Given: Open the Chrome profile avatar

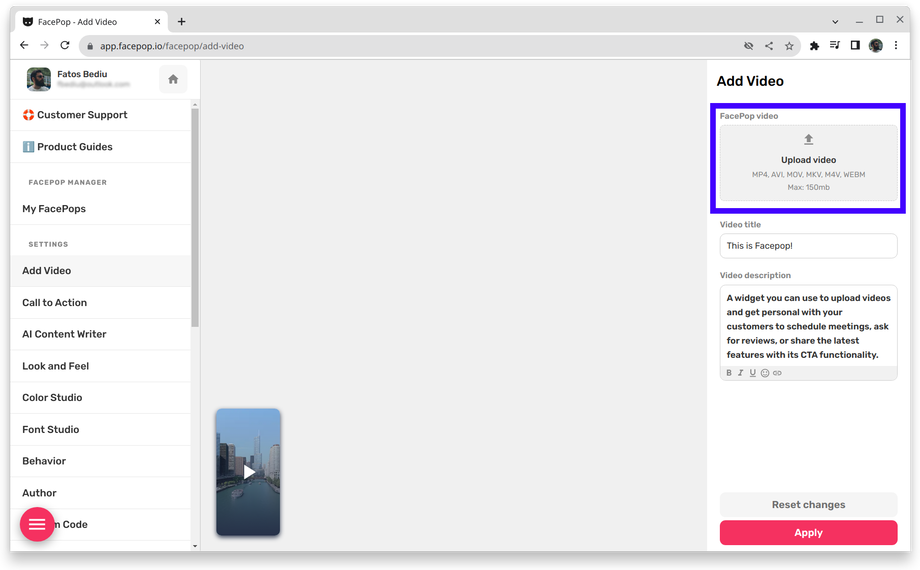Looking at the screenshot, I should pyautogui.click(x=876, y=46).
